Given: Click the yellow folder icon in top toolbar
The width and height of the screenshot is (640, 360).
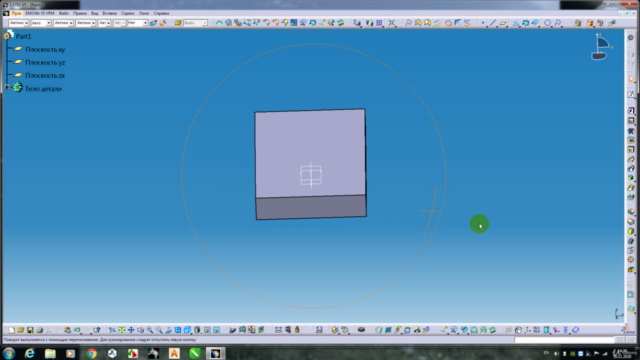Looking at the screenshot, I should [x=178, y=23].
